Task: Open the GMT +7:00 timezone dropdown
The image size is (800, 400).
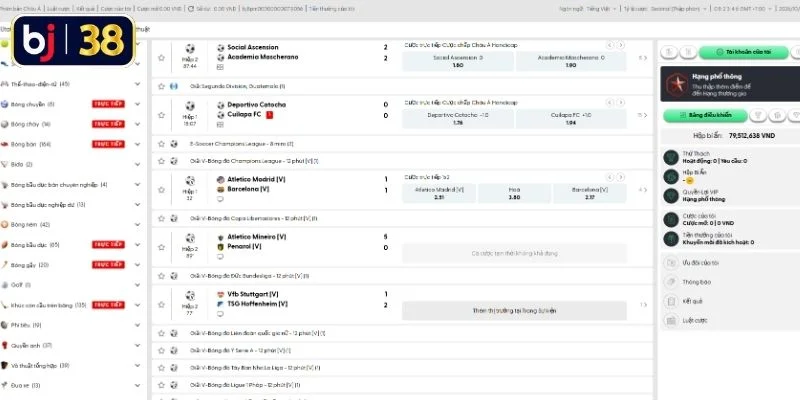Action: click(x=742, y=9)
